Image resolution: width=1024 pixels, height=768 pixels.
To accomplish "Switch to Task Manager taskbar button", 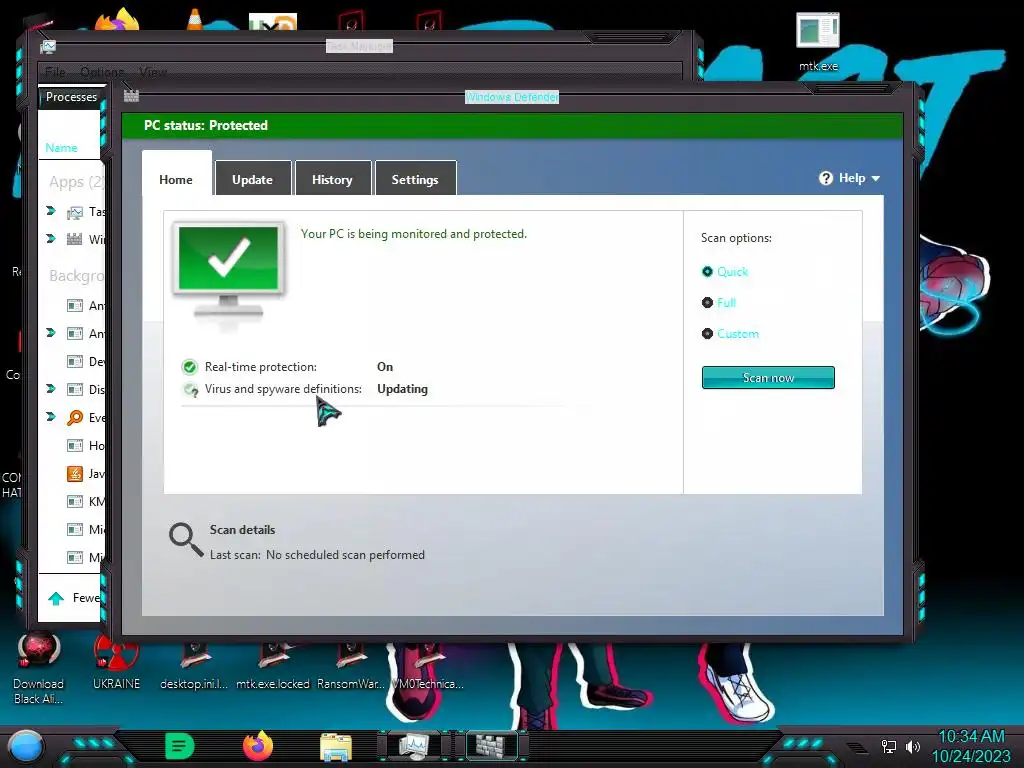I will tap(415, 746).
